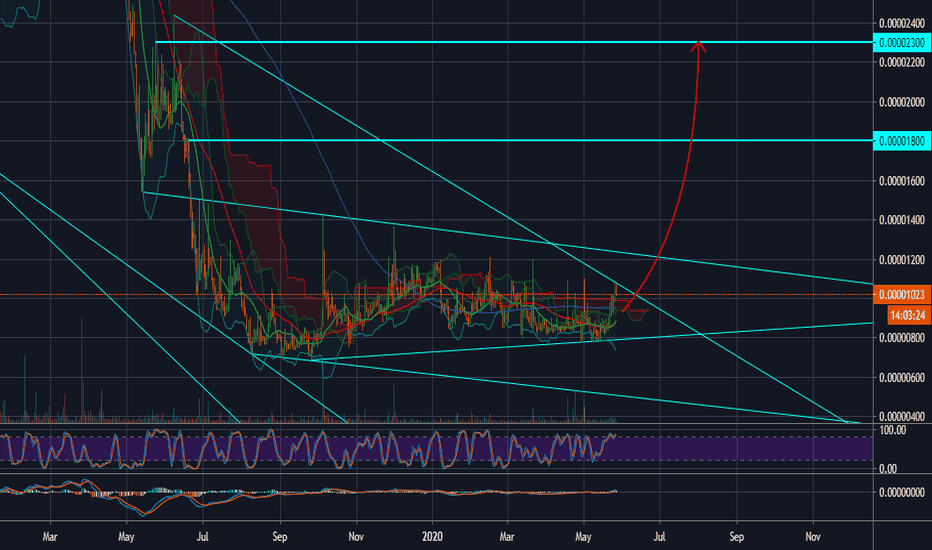The height and width of the screenshot is (550, 932).
Task: Click the first Mar label on time axis
Action: tap(50, 537)
